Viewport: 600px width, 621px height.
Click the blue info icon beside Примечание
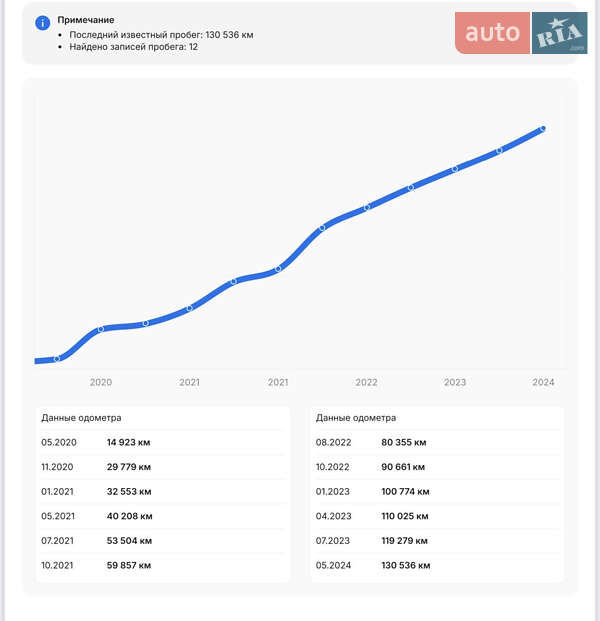click(42, 23)
